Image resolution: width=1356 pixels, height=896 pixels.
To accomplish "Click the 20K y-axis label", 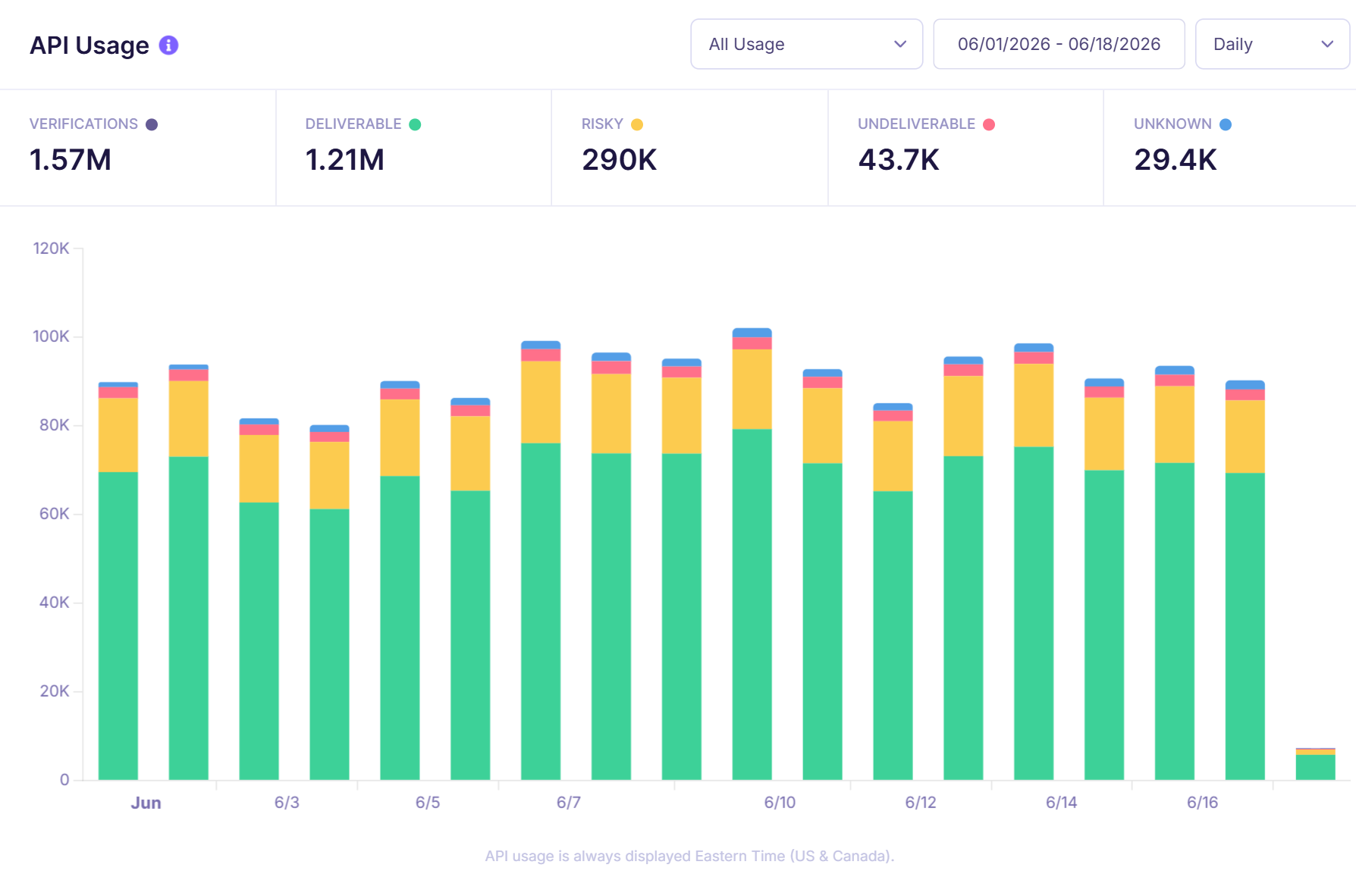I will 54,691.
